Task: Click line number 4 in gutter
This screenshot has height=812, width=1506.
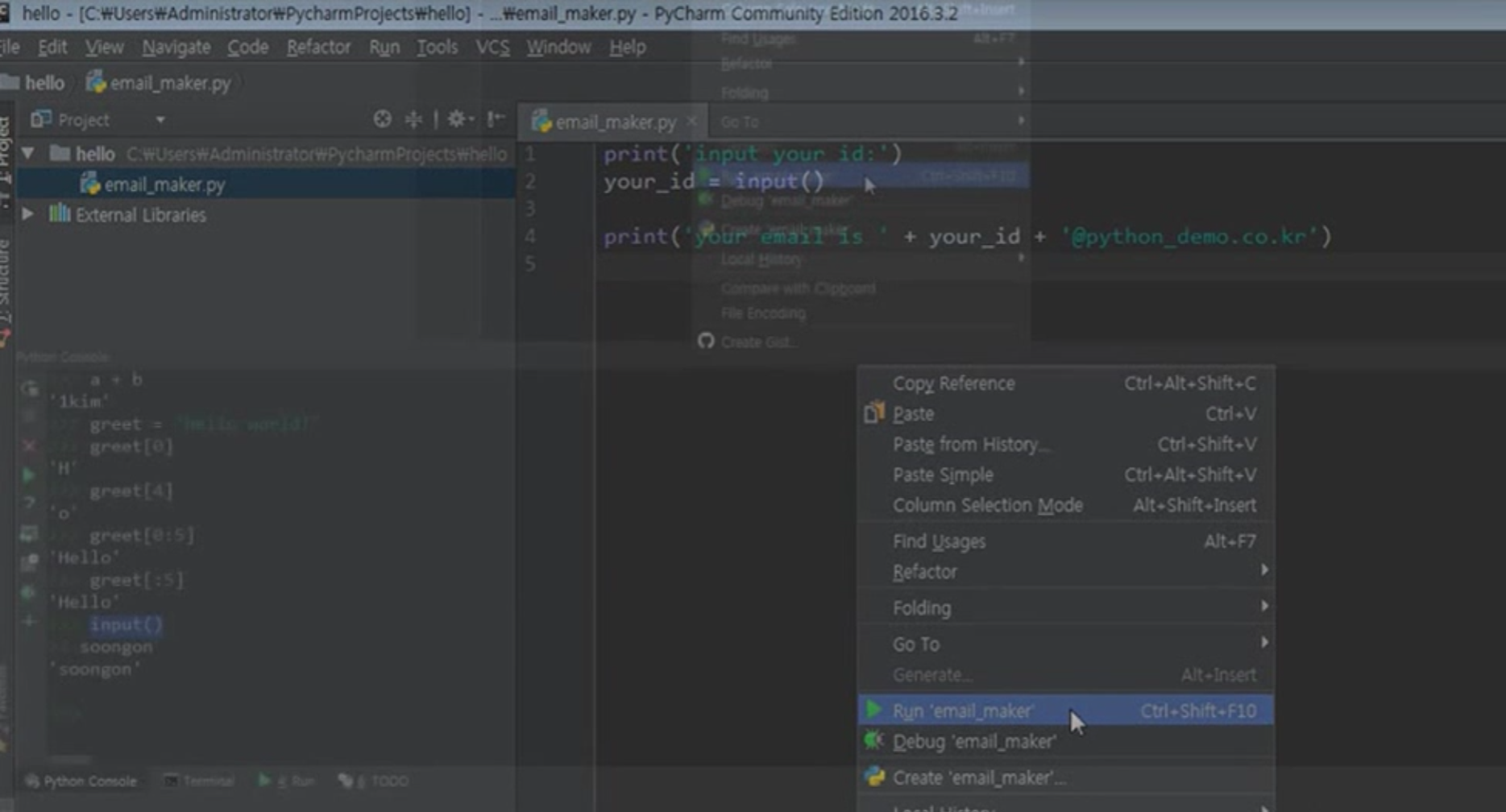Action: [529, 236]
